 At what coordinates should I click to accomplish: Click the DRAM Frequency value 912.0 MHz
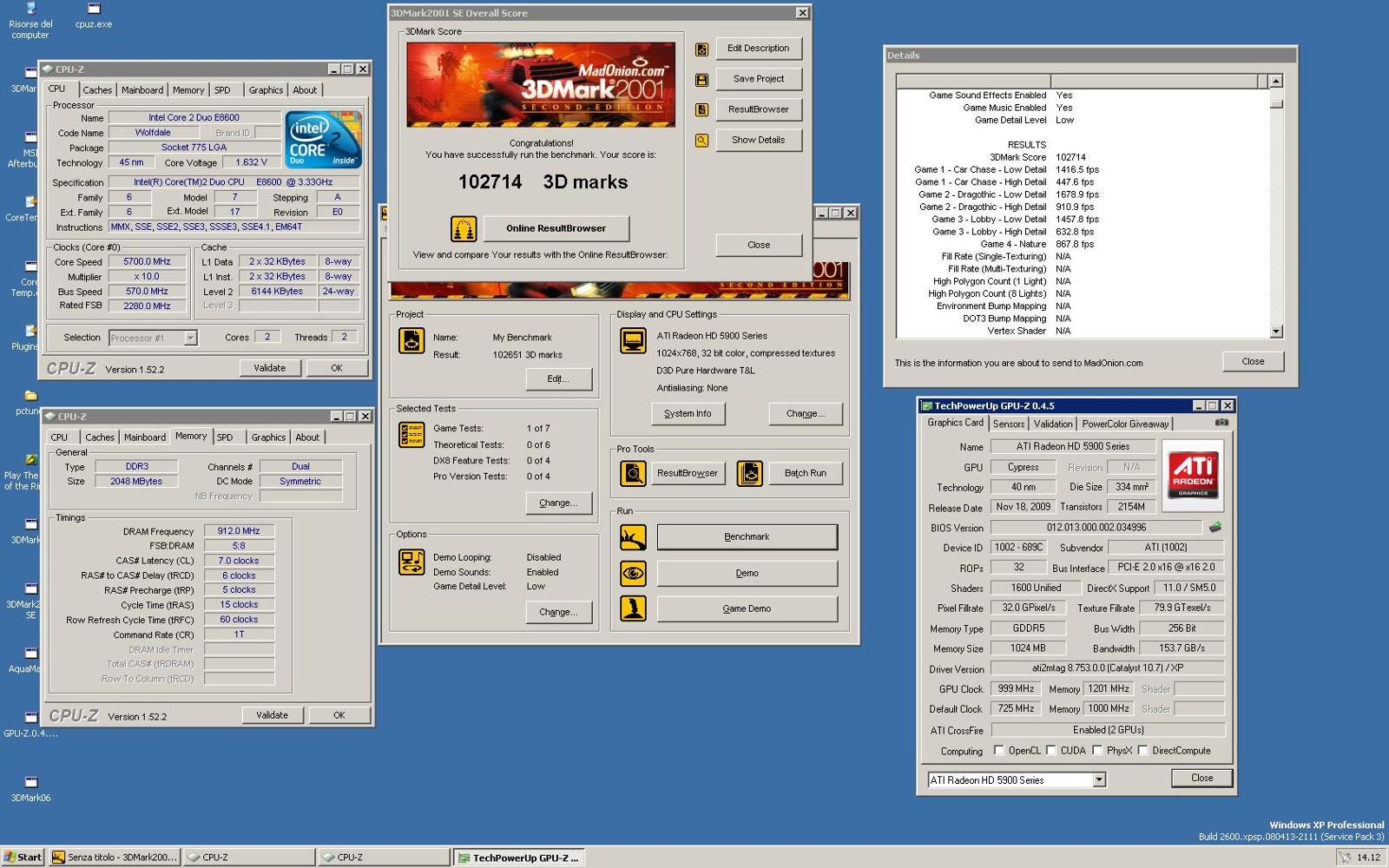239,531
